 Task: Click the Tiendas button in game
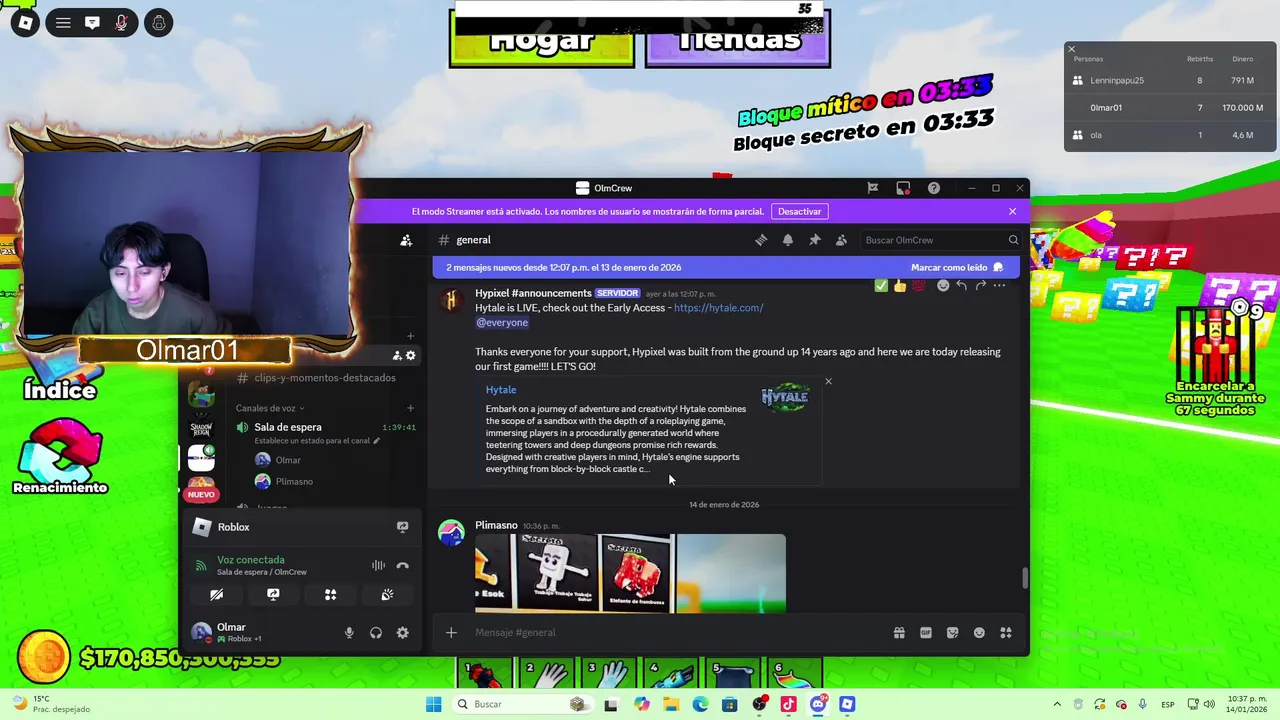[738, 42]
